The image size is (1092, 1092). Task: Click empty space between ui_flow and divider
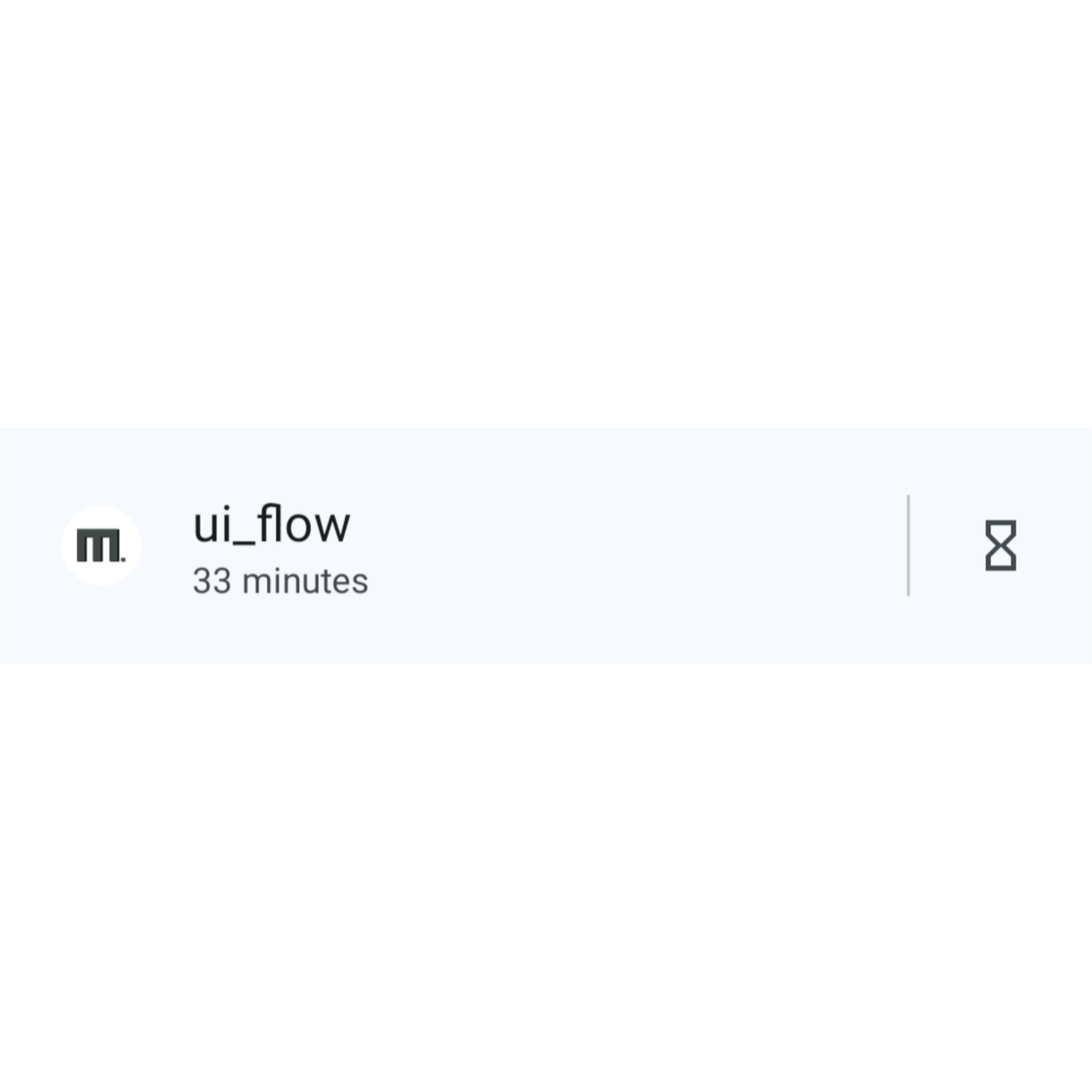622,545
